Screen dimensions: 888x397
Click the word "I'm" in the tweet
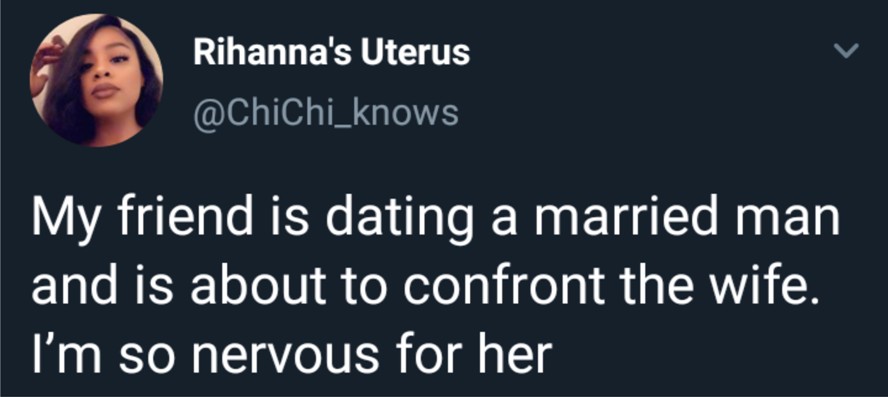[x=53, y=355]
